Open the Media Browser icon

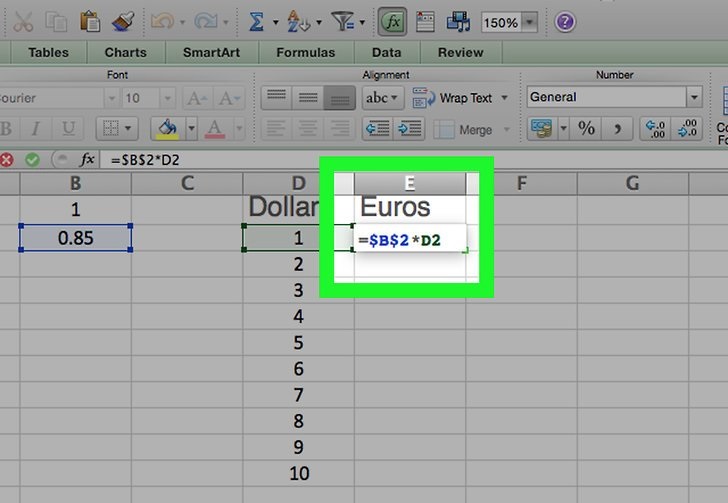tap(459, 21)
